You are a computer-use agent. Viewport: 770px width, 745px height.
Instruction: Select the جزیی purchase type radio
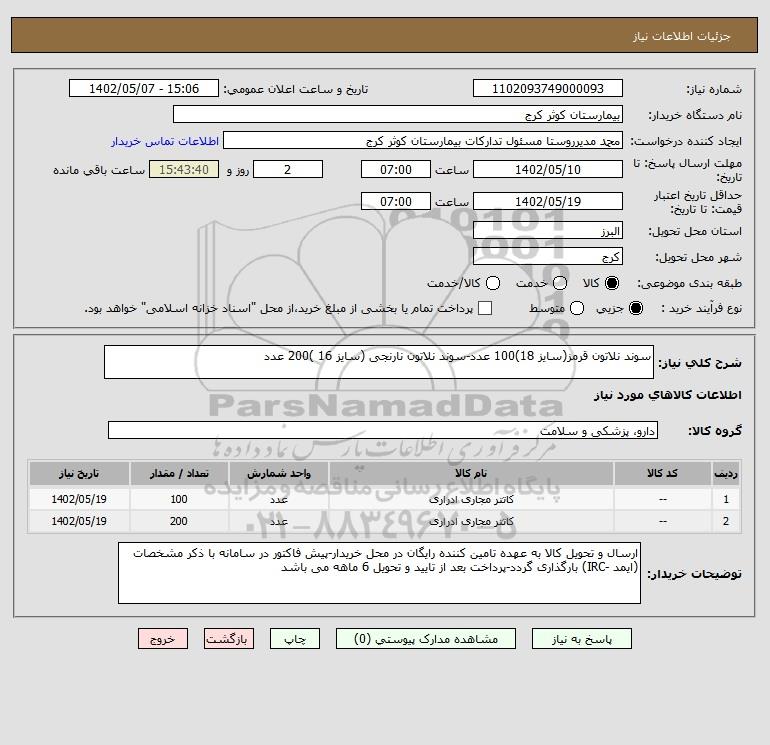[635, 308]
